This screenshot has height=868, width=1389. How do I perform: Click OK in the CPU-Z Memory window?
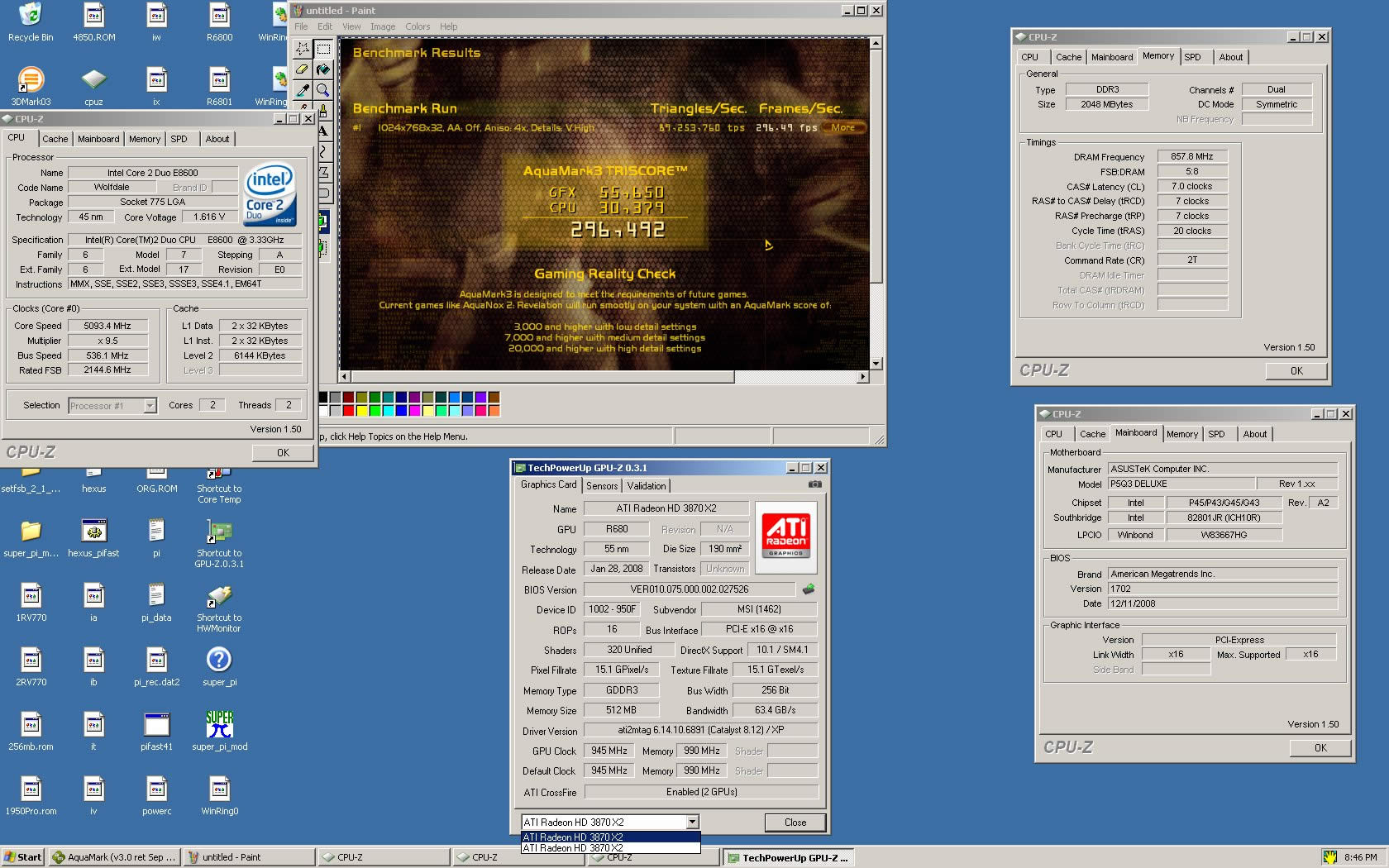(x=1296, y=371)
